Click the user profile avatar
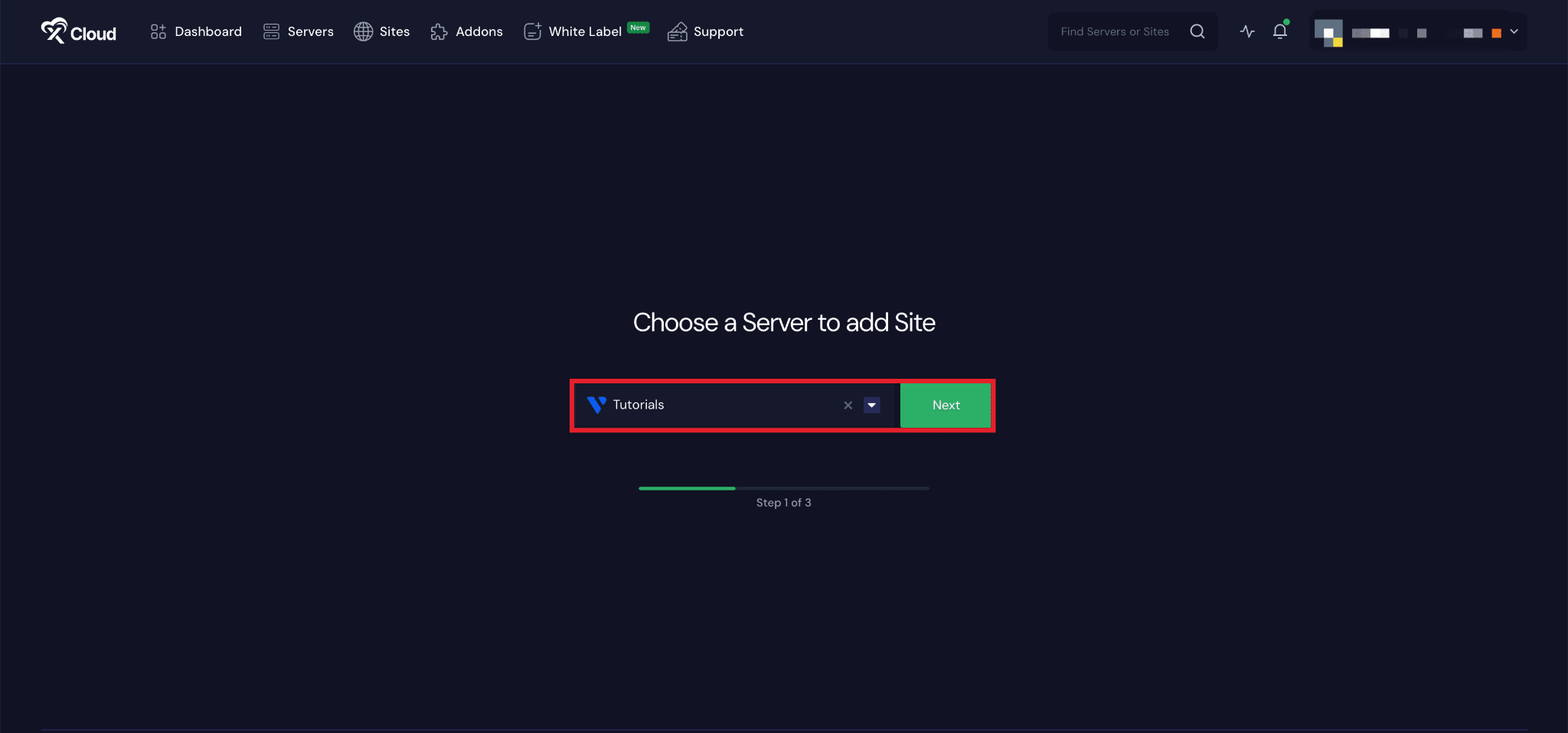Screen dimensions: 1568x733 [1328, 32]
